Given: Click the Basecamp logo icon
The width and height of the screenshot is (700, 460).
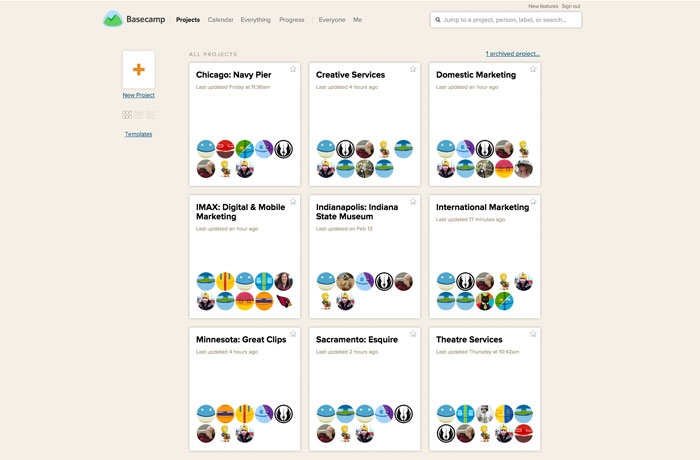Looking at the screenshot, I should [x=113, y=19].
